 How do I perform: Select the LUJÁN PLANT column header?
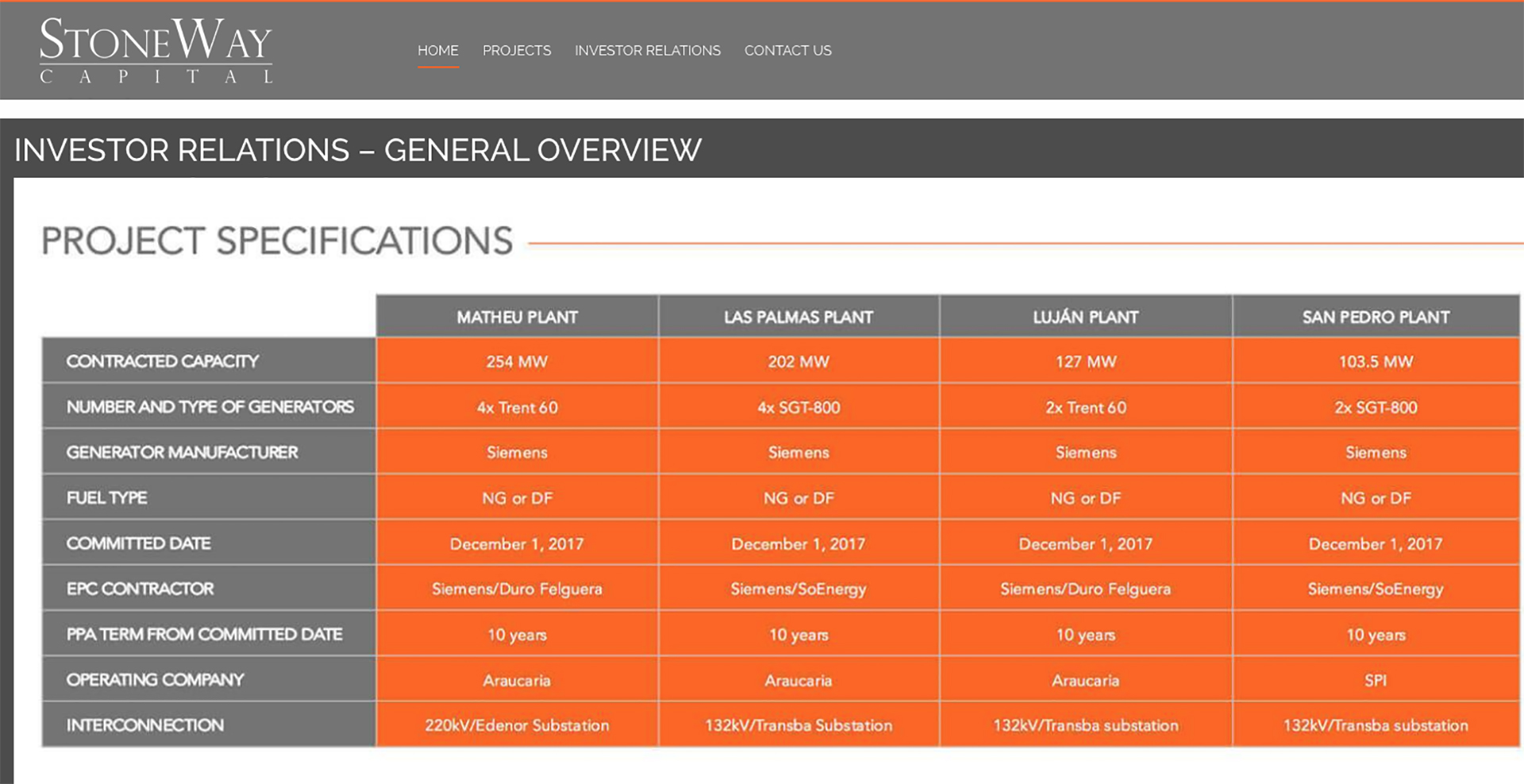click(1086, 317)
